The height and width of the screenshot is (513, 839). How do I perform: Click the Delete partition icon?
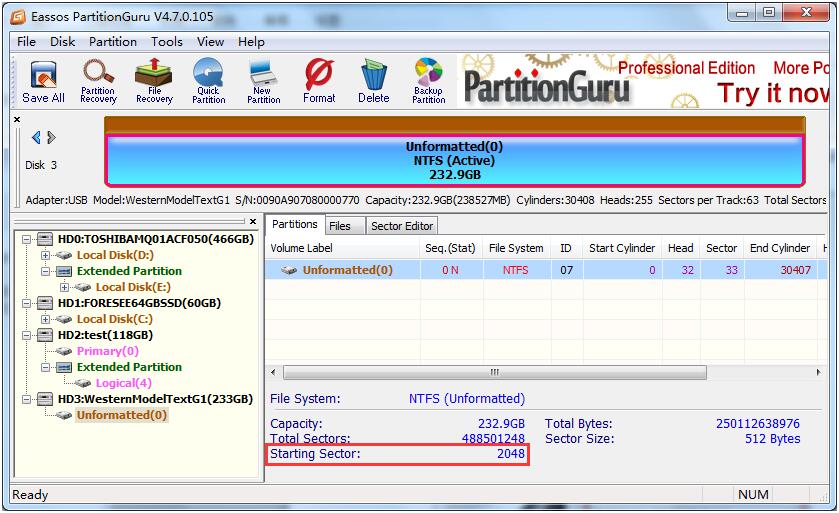(x=373, y=81)
